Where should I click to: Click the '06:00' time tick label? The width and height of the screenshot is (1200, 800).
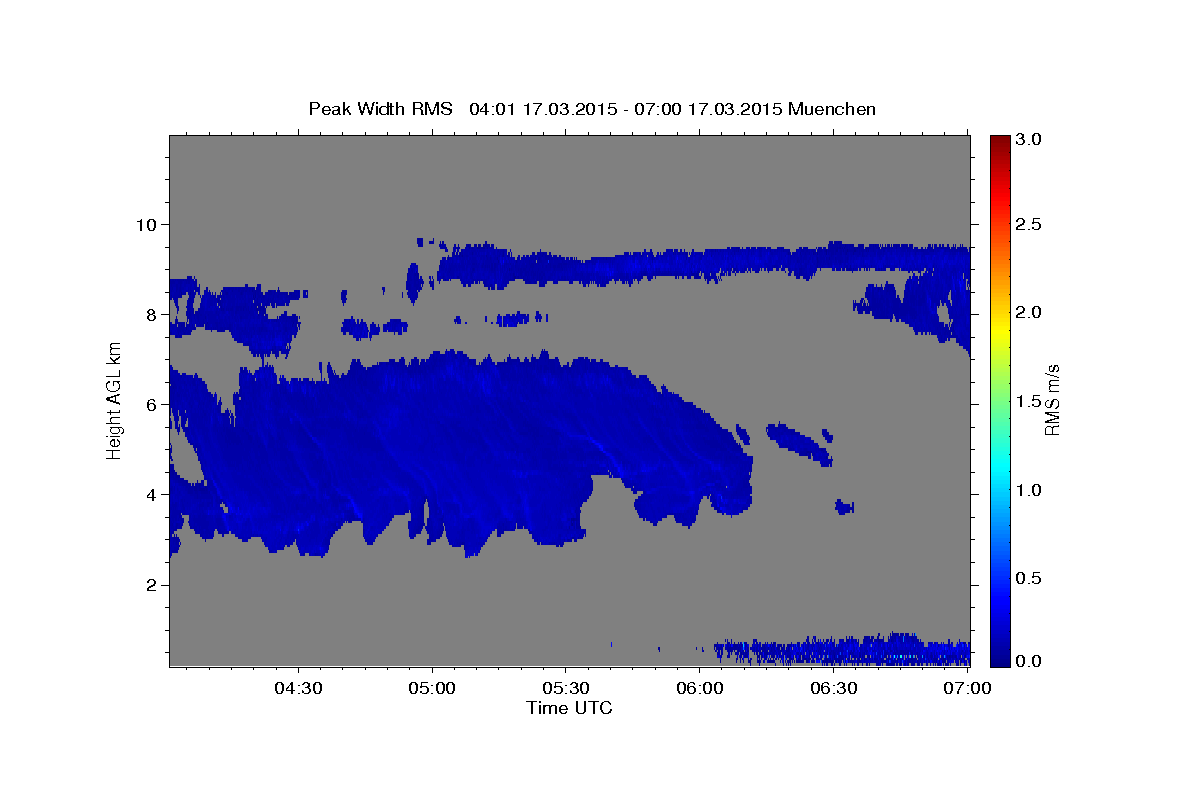[700, 689]
